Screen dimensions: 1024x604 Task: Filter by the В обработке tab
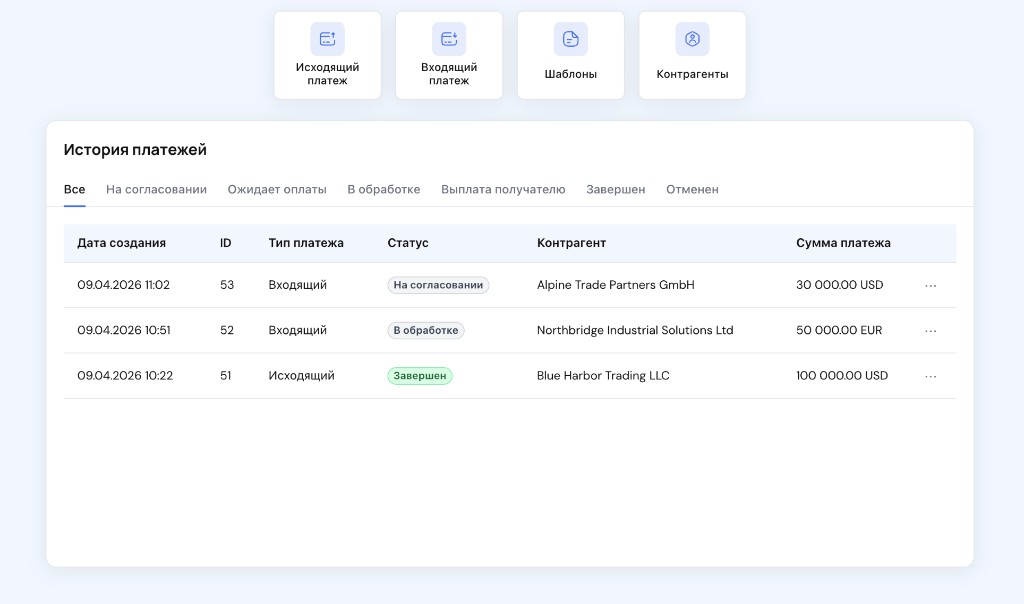click(383, 190)
